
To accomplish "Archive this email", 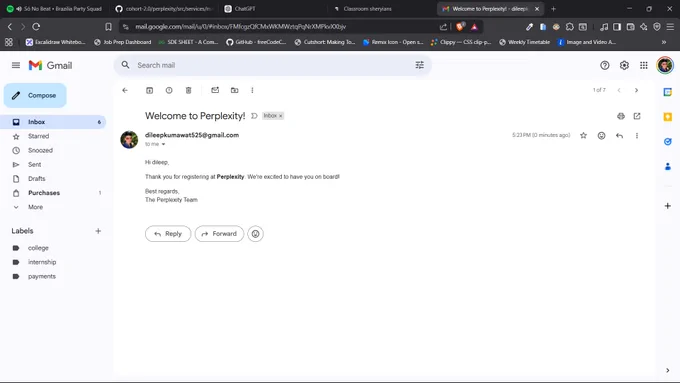I will (149, 90).
